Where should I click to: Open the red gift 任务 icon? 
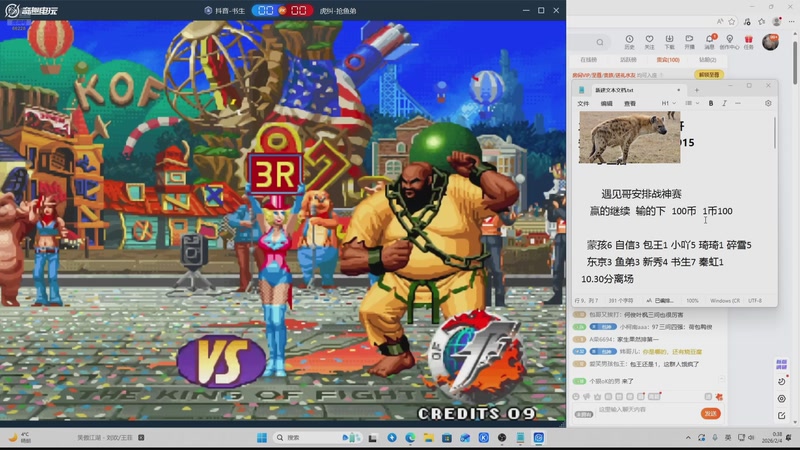(748, 42)
